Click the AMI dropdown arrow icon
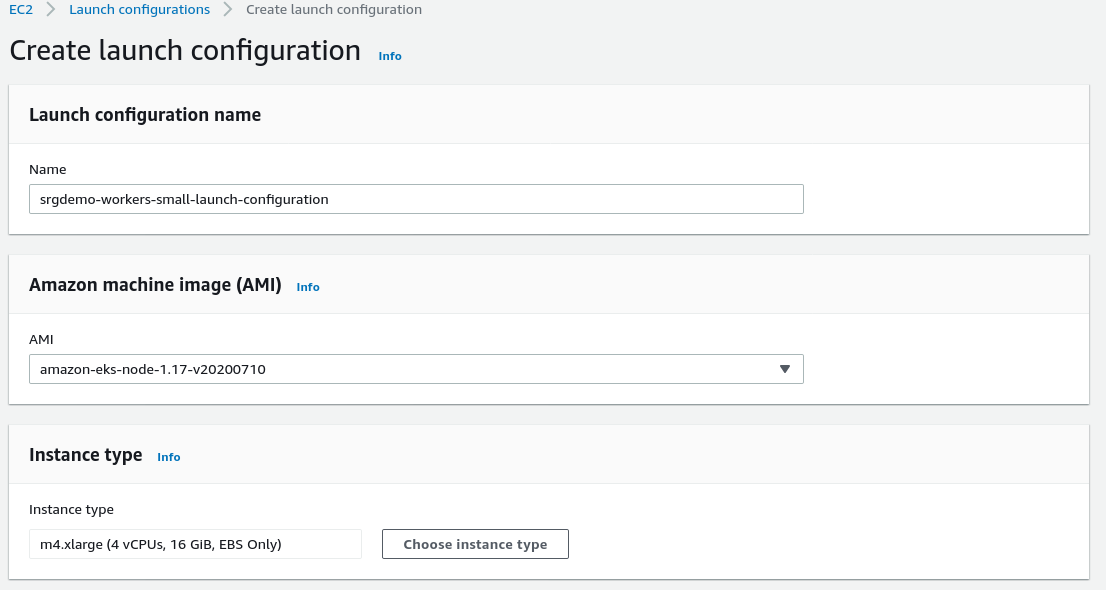This screenshot has height=590, width=1106. pyautogui.click(x=785, y=369)
